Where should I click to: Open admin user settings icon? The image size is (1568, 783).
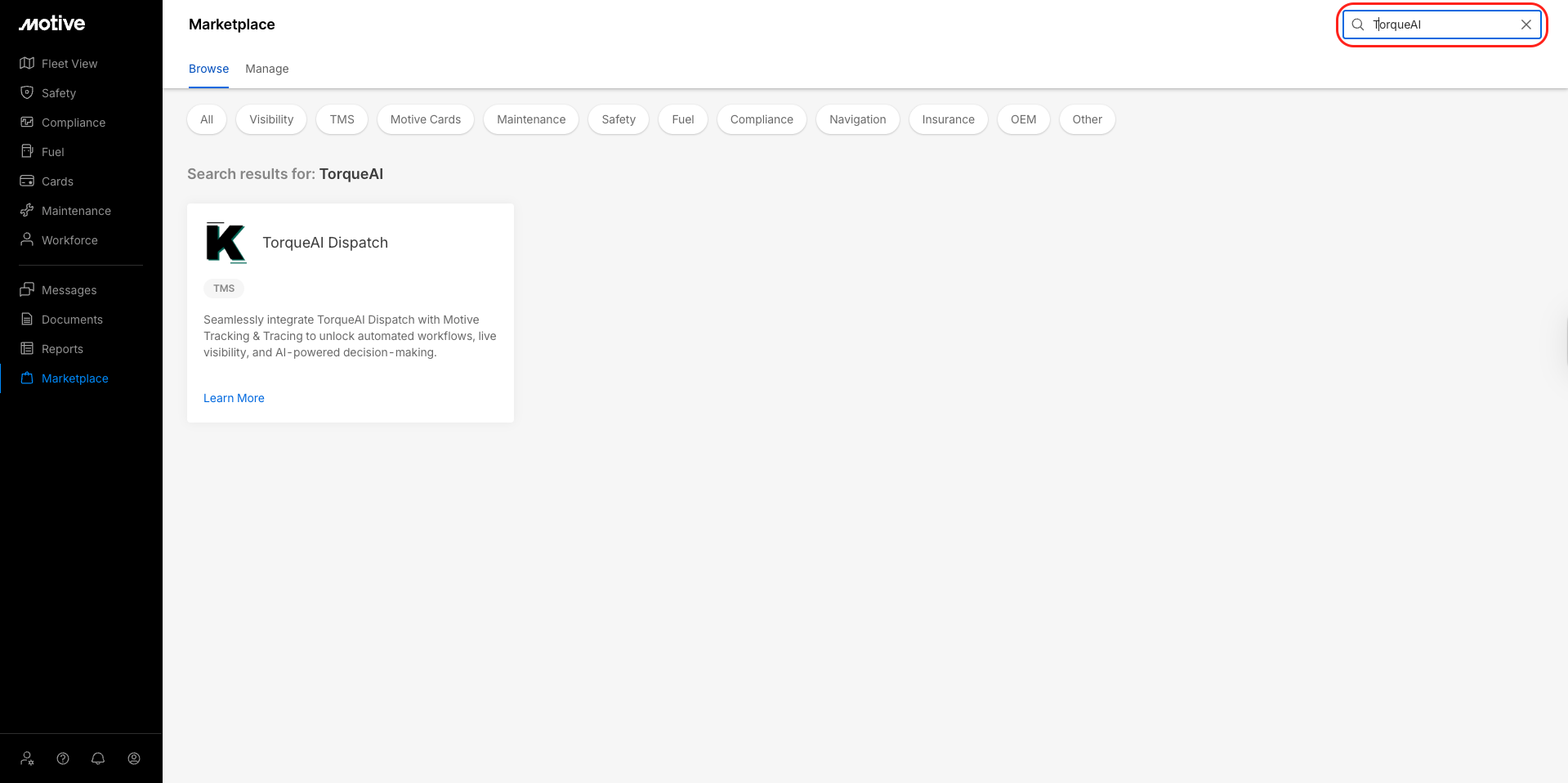[28, 758]
